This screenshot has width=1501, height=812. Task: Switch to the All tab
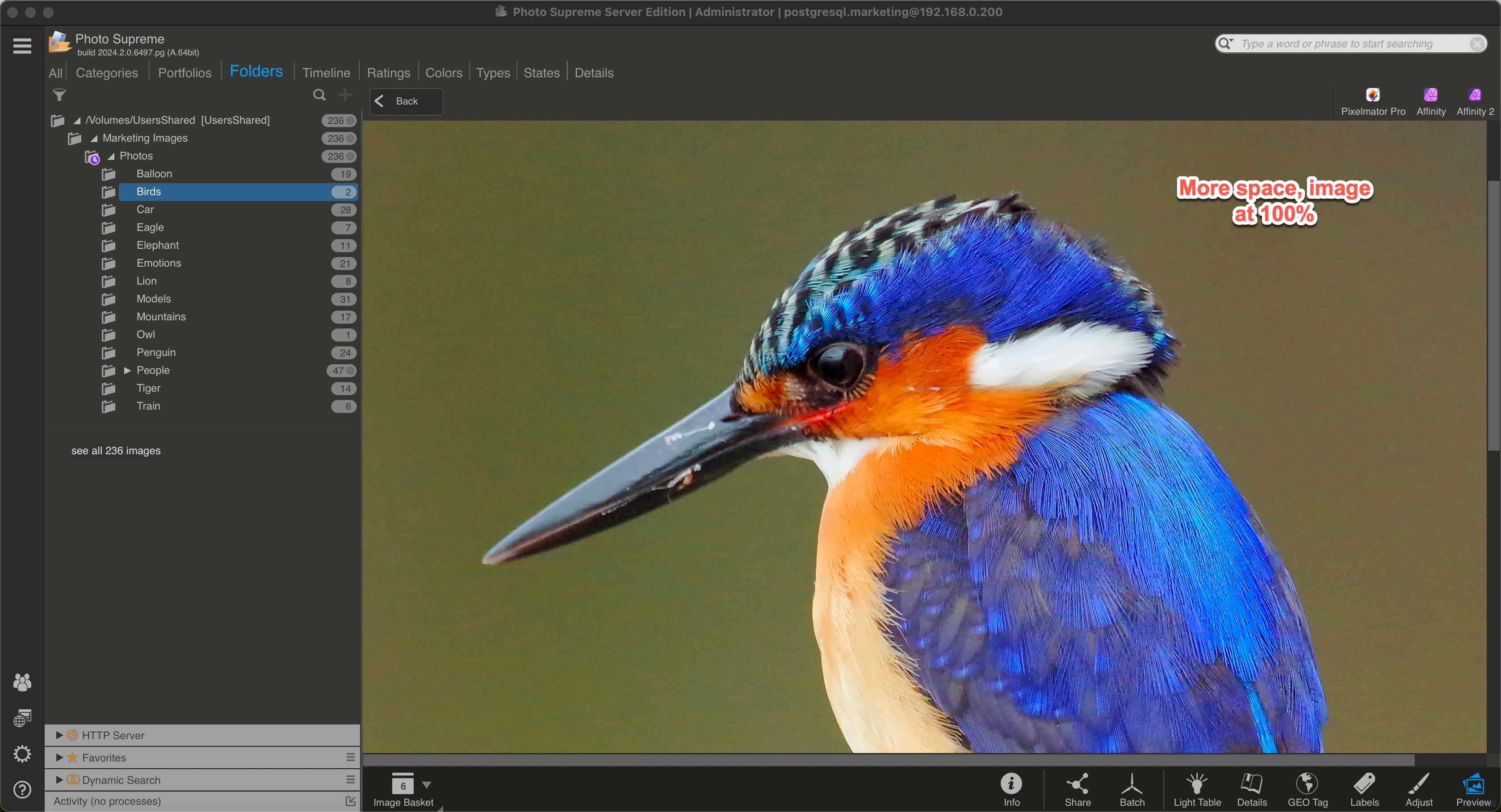pyautogui.click(x=55, y=73)
